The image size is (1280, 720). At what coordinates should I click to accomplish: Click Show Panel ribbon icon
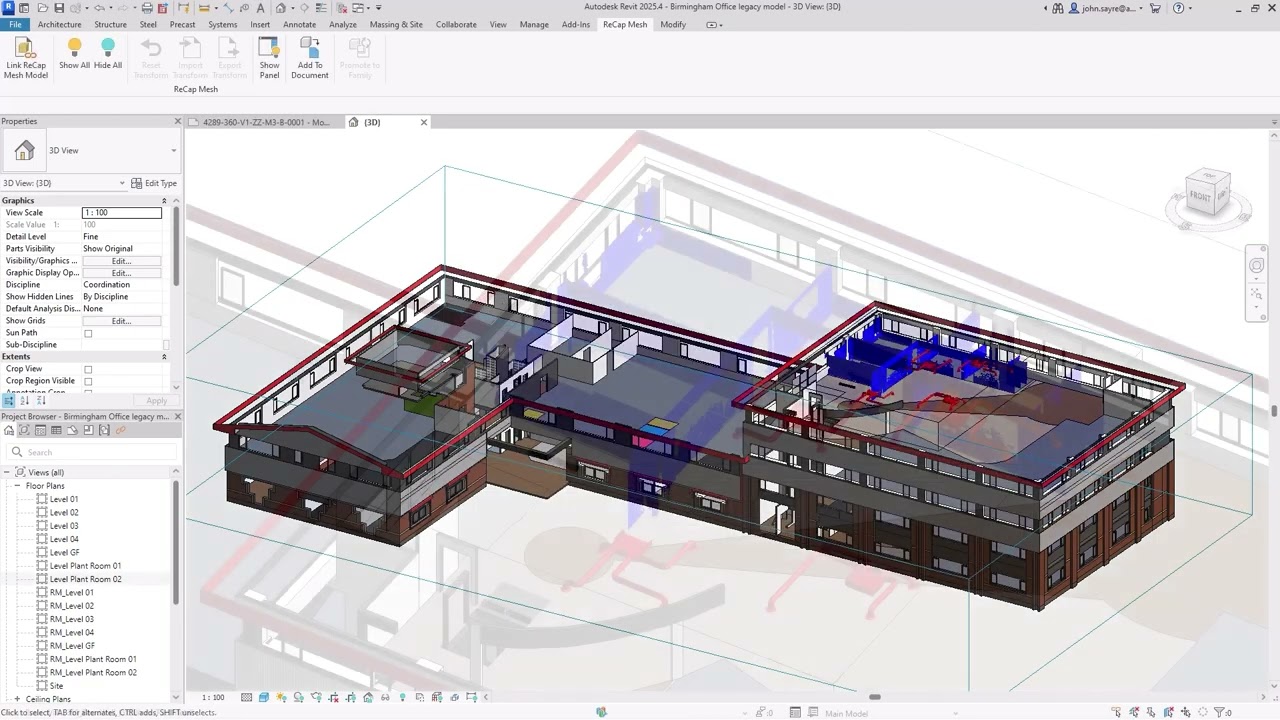click(x=269, y=48)
